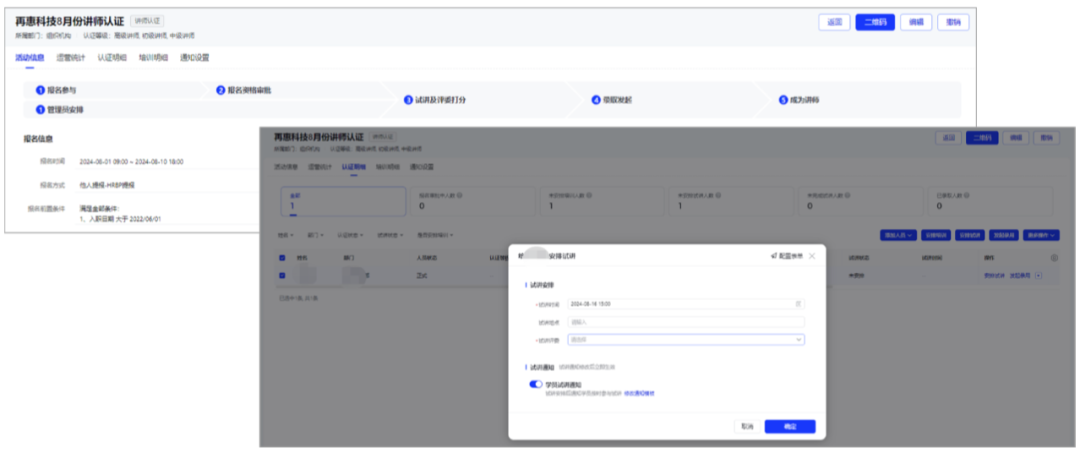Expand the 试讲评委 select dropdown

point(686,339)
